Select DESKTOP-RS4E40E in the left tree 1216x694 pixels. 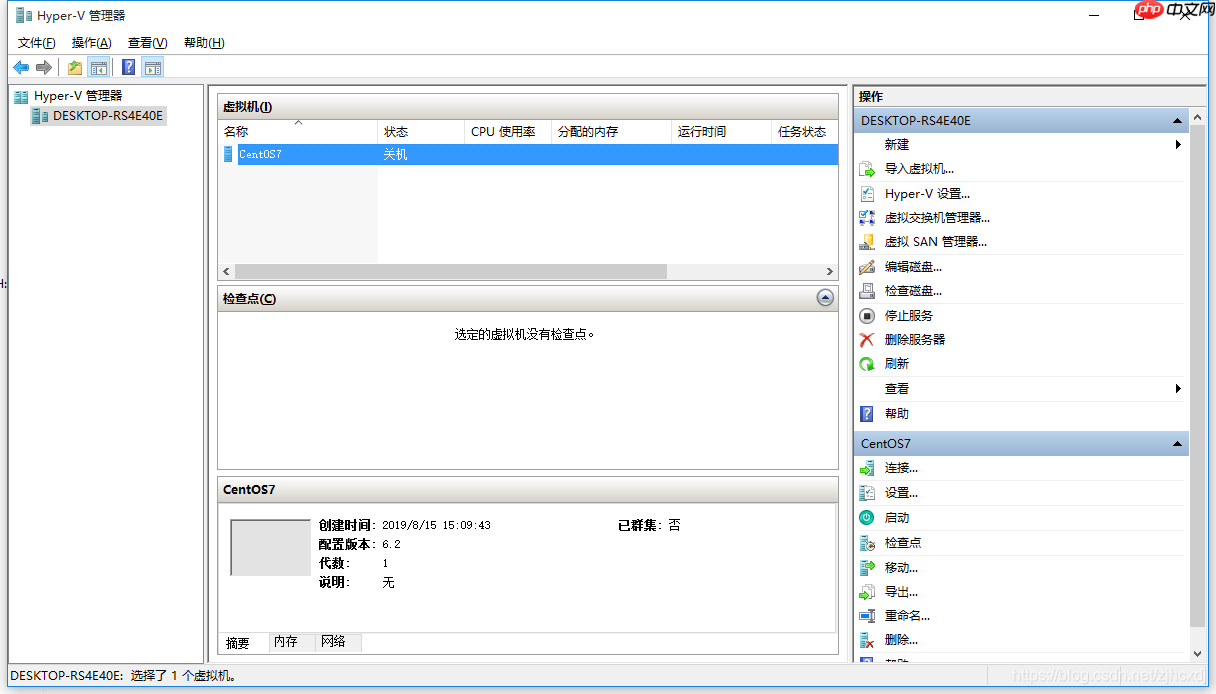click(104, 115)
